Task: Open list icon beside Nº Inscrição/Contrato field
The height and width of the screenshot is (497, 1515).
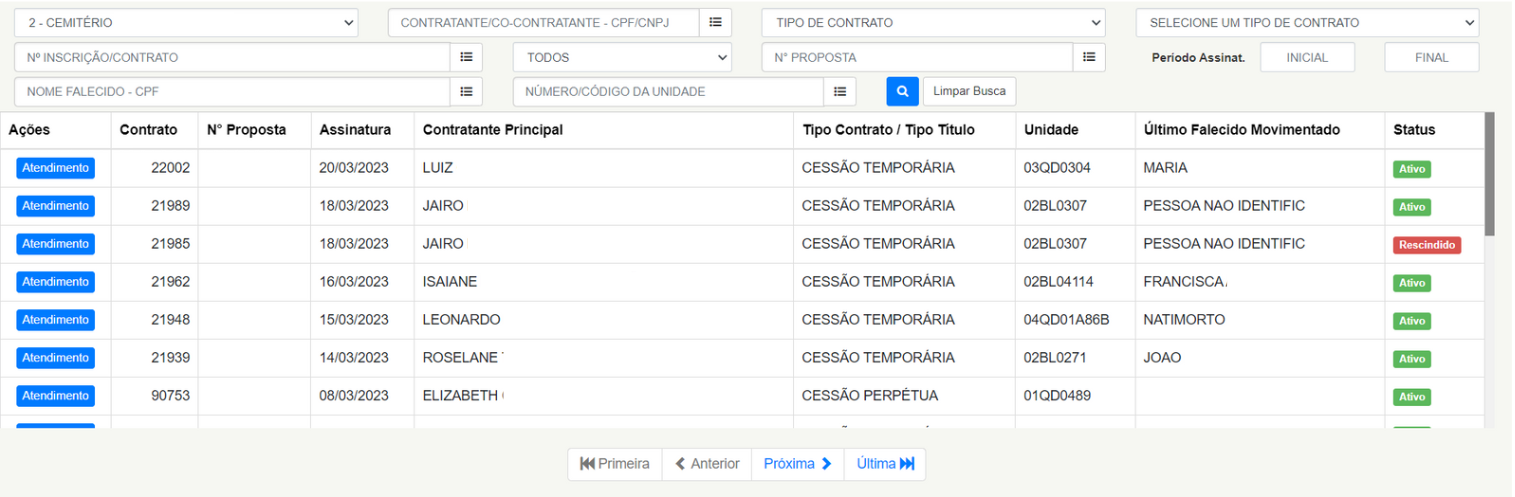Action: click(x=466, y=57)
